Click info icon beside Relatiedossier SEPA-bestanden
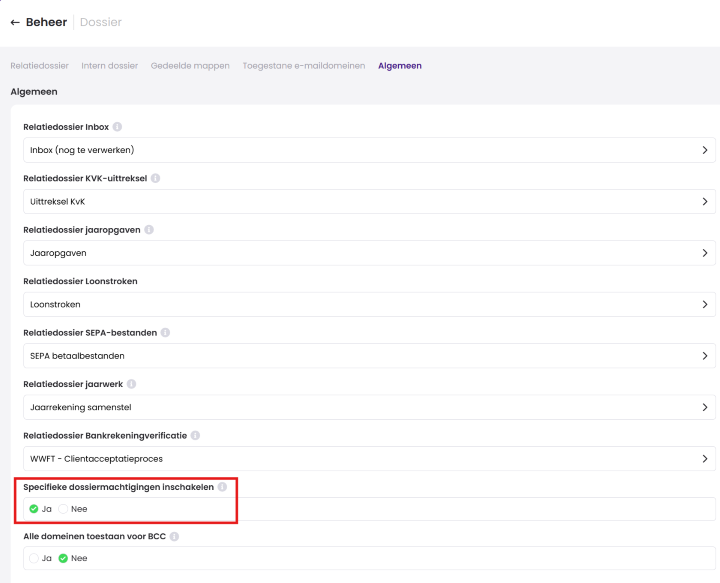 click(165, 333)
